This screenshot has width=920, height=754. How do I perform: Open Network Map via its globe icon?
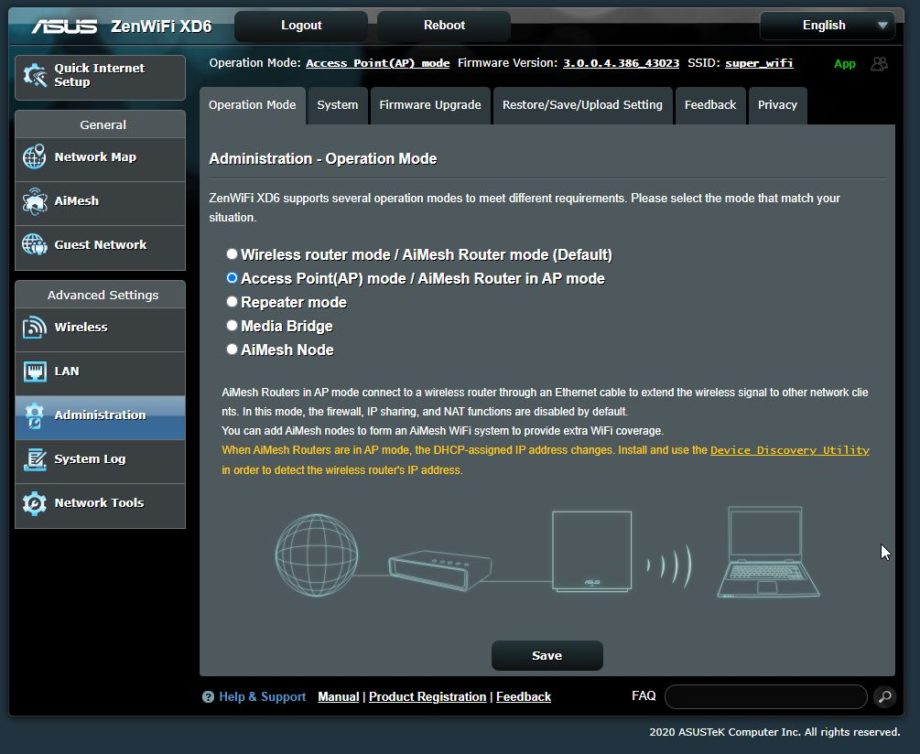35,158
